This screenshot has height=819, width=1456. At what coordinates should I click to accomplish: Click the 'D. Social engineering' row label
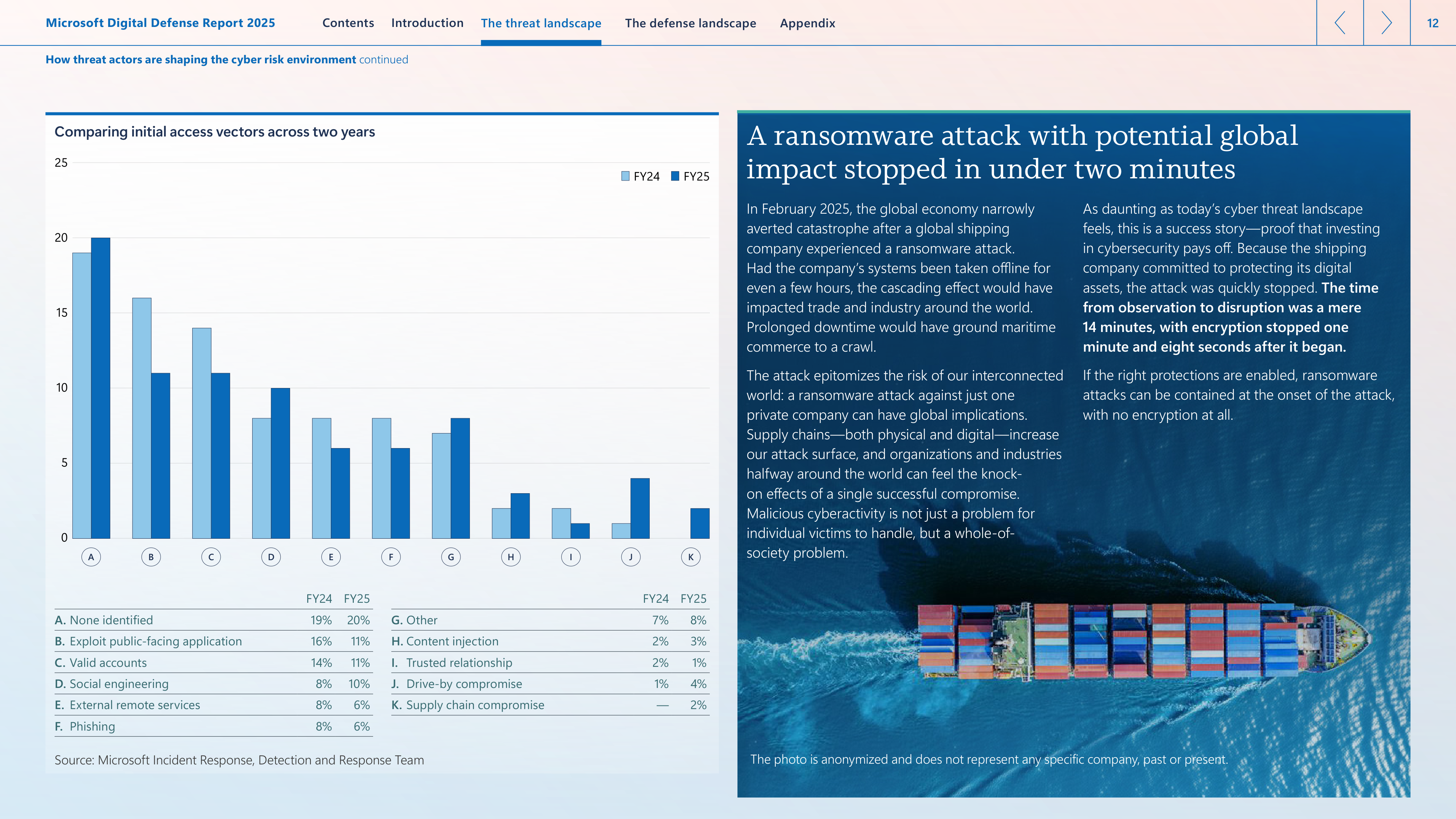(x=111, y=684)
